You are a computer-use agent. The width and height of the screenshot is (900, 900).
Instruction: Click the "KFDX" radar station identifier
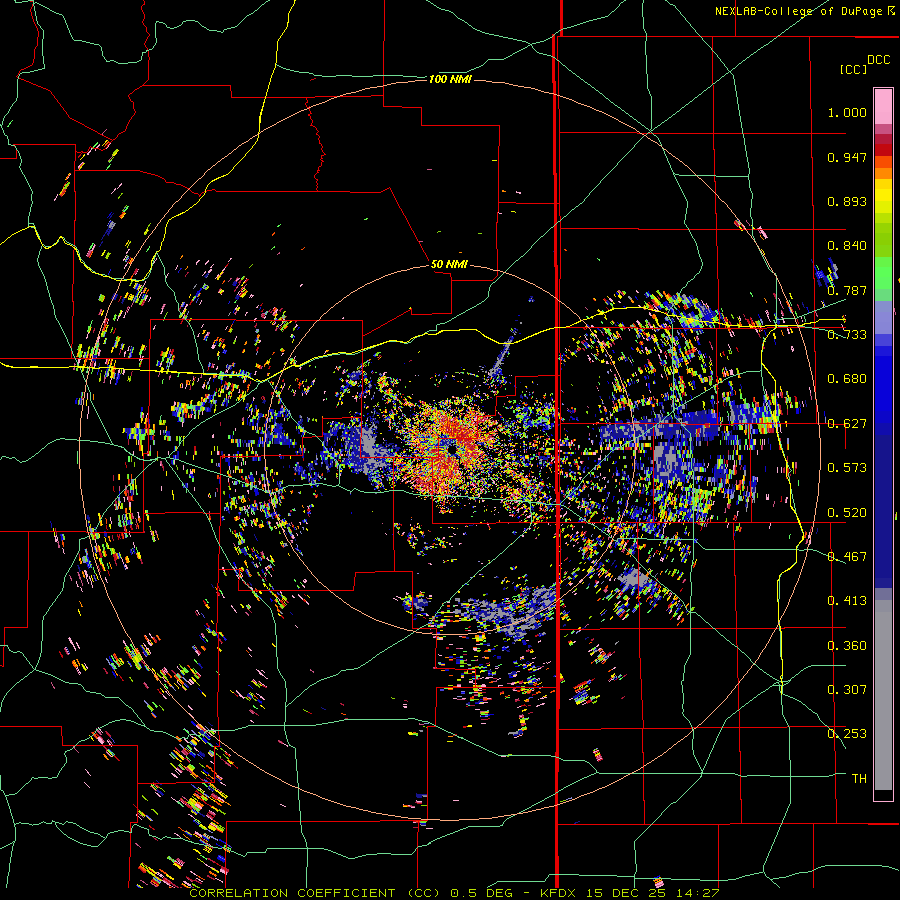pos(559,893)
